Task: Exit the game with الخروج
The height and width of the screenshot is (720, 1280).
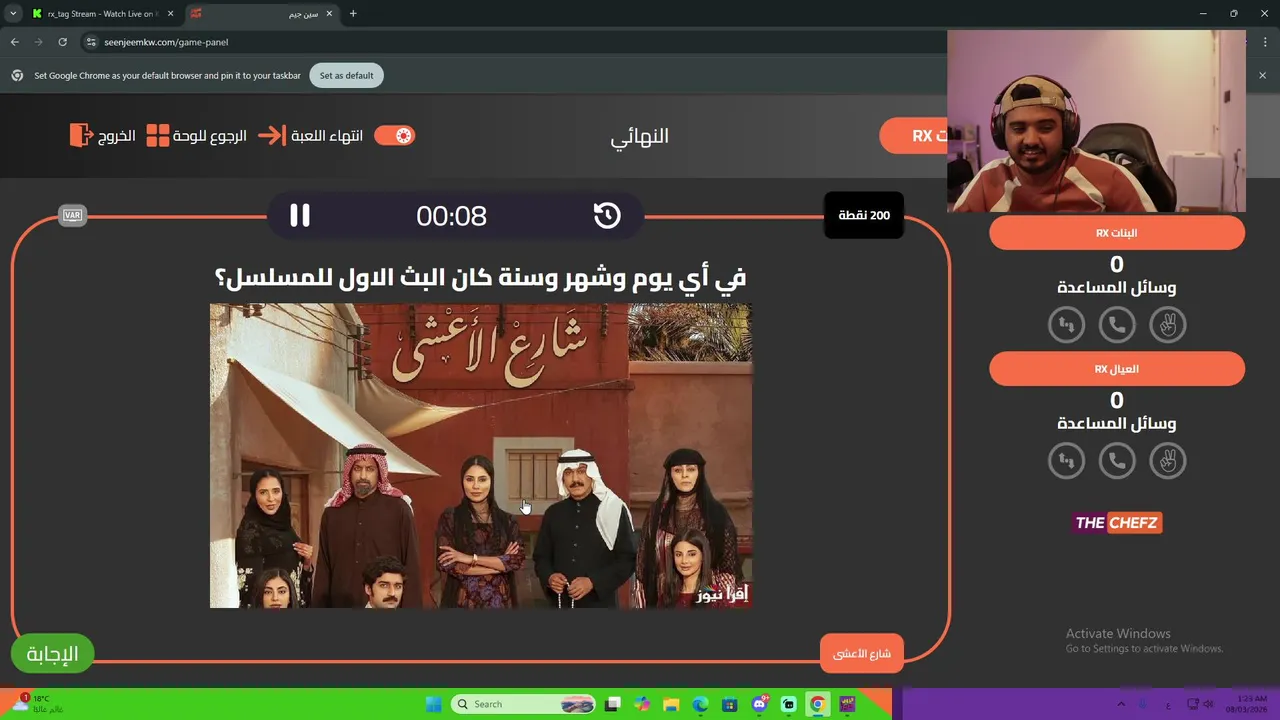Action: (x=103, y=136)
